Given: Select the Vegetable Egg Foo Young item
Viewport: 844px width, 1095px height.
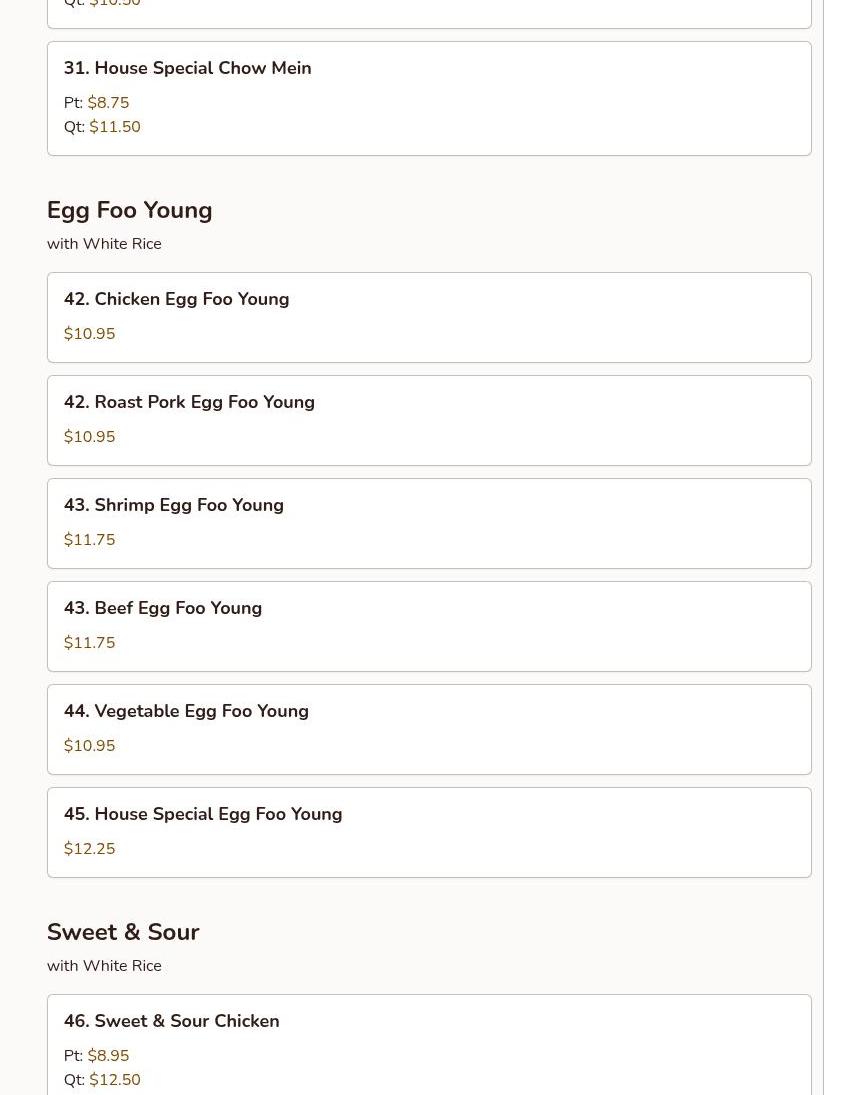Looking at the screenshot, I should pos(186,711).
